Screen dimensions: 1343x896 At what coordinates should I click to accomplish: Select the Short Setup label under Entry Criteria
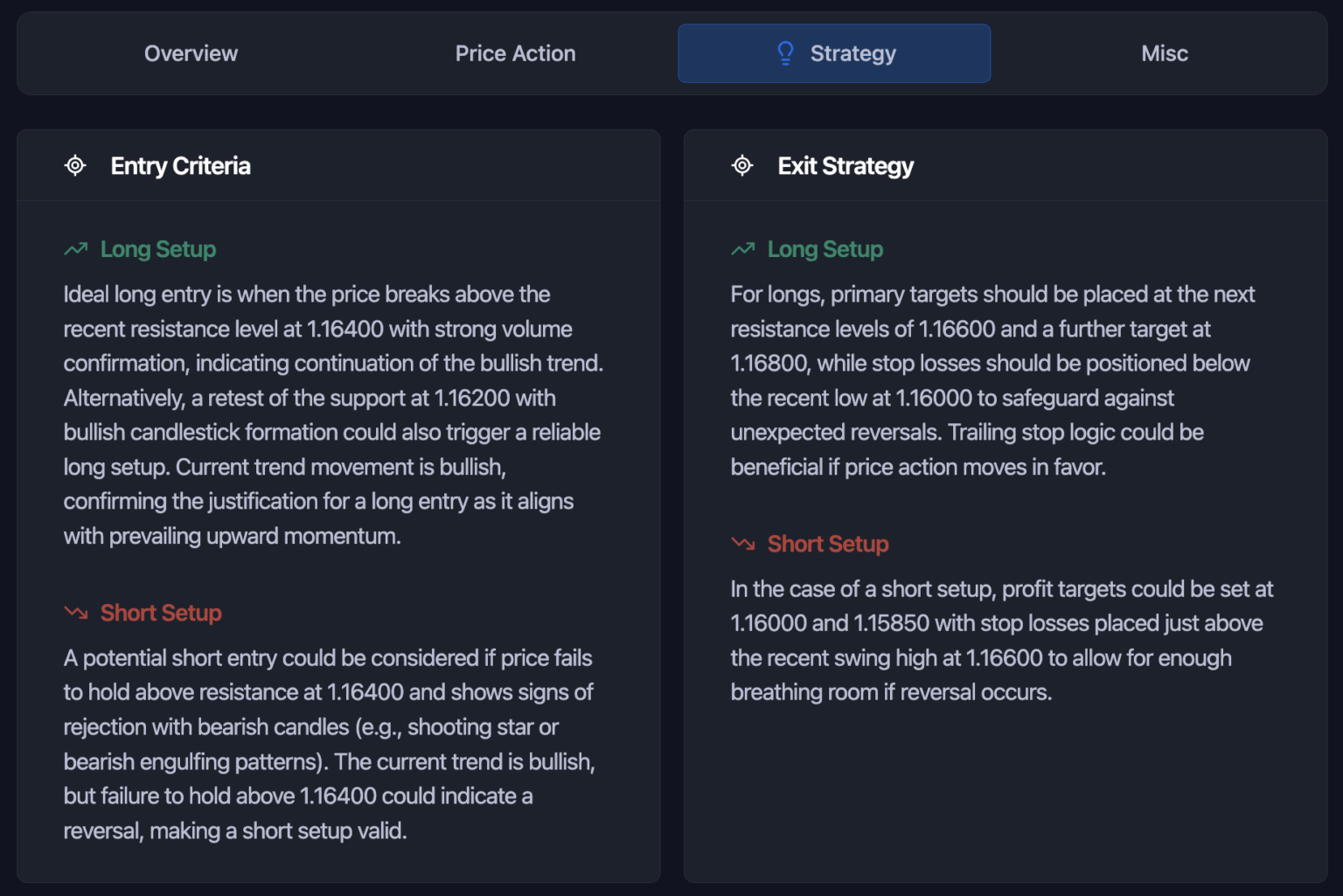coord(161,613)
